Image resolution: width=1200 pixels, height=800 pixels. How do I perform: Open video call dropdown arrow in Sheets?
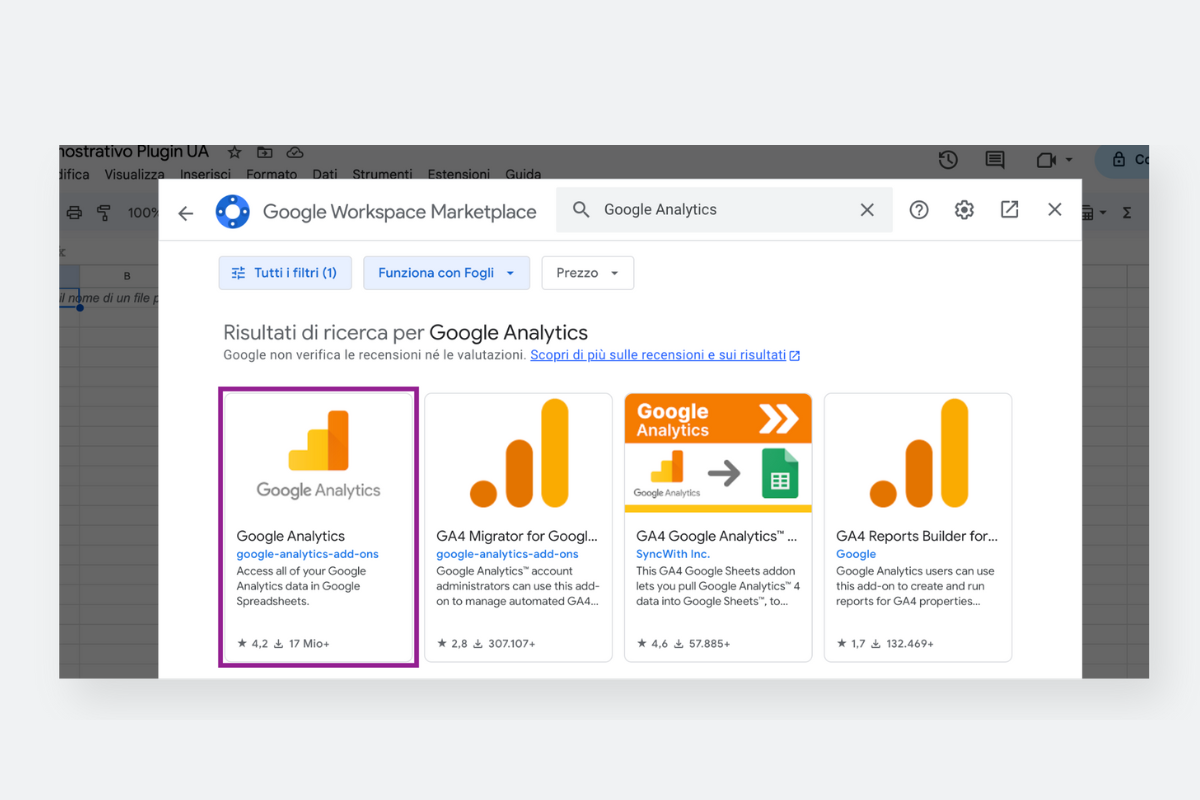[x=1069, y=160]
